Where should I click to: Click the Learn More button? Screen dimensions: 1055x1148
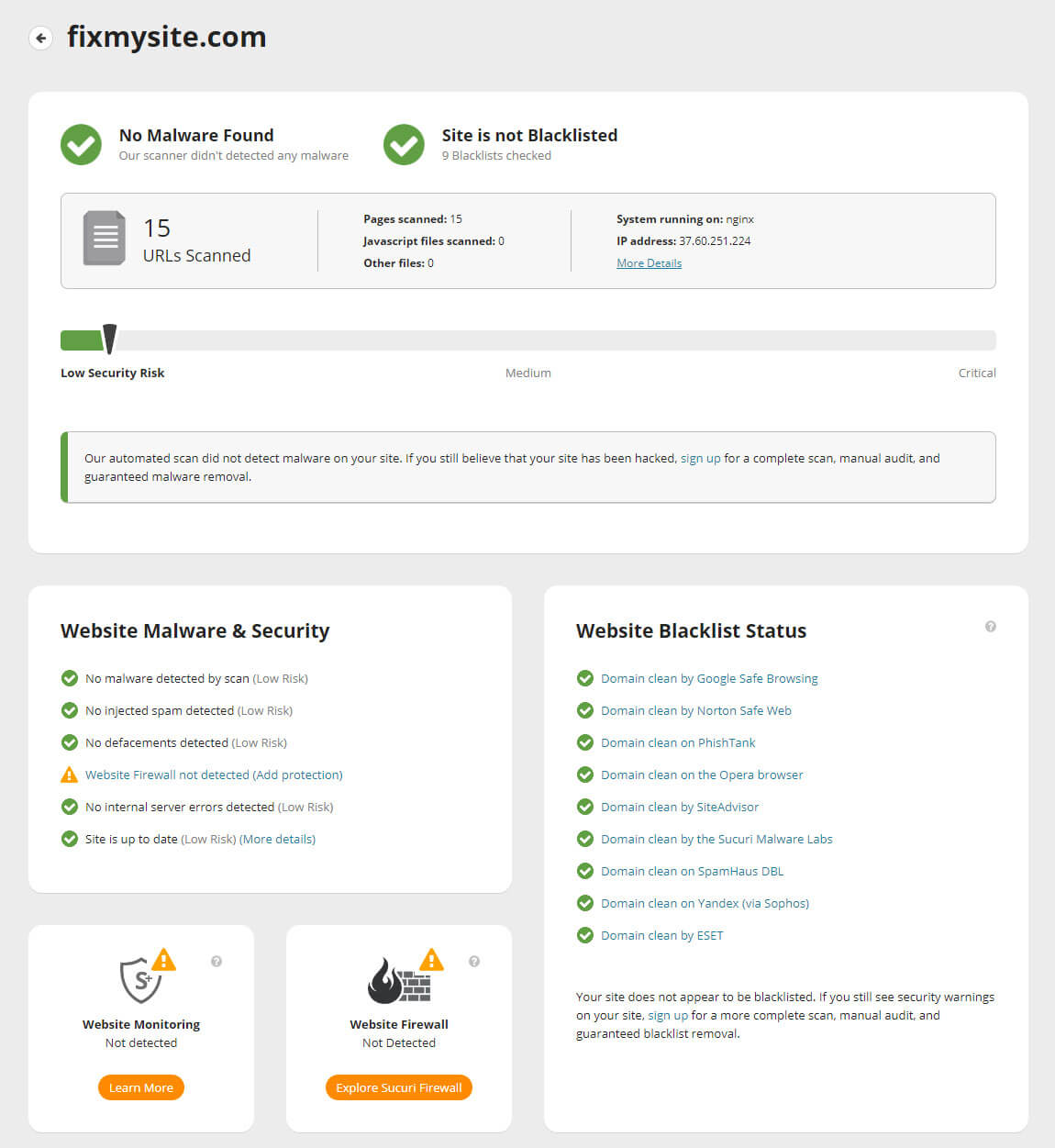click(x=141, y=1087)
